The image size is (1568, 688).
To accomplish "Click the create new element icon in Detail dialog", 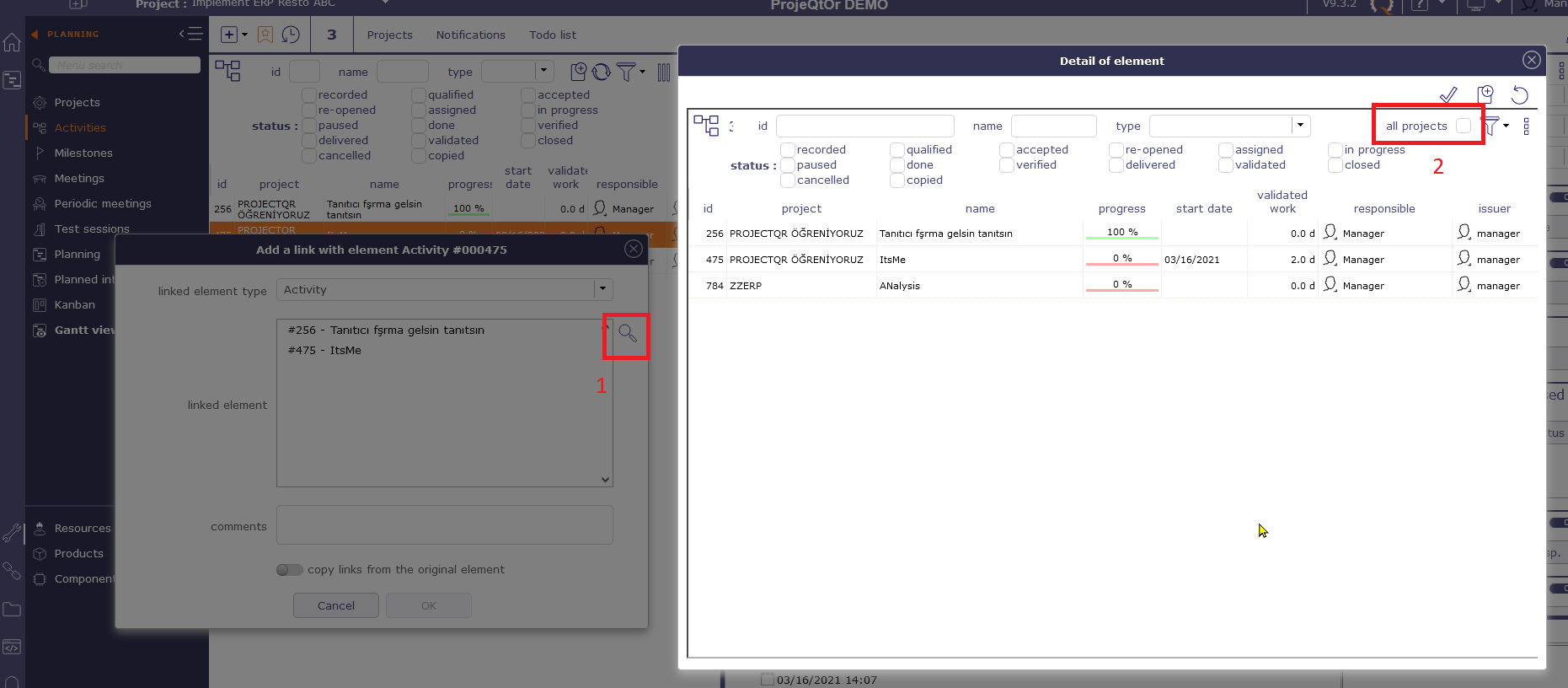I will (x=1485, y=94).
